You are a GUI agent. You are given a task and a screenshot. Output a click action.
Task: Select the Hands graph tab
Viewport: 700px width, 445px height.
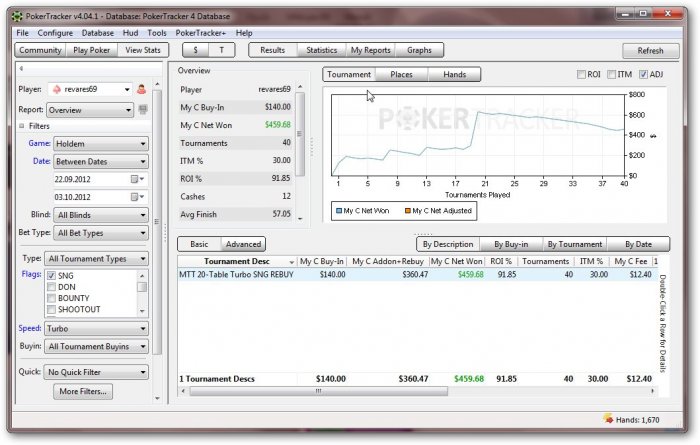point(454,75)
